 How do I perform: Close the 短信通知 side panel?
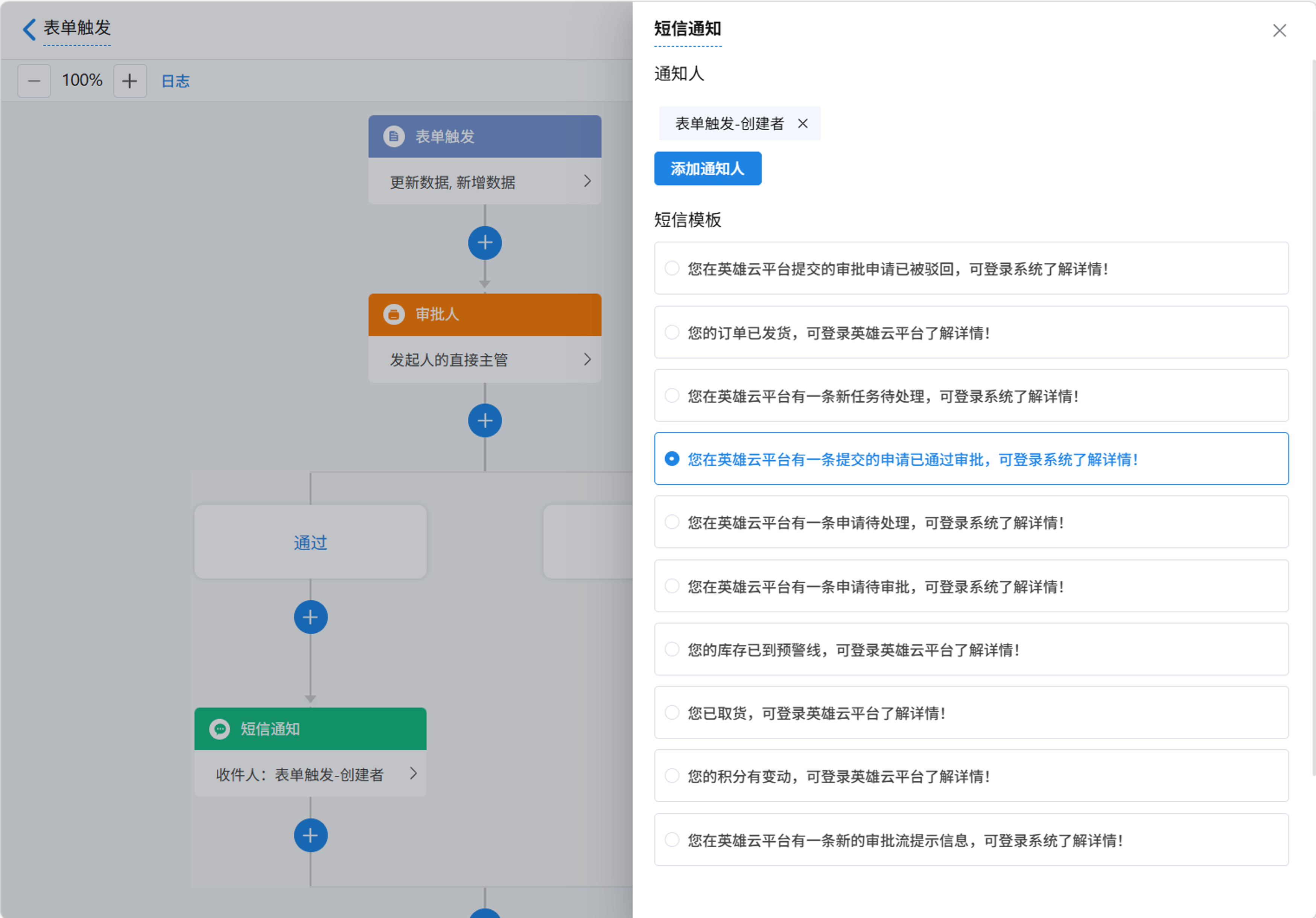click(1279, 30)
